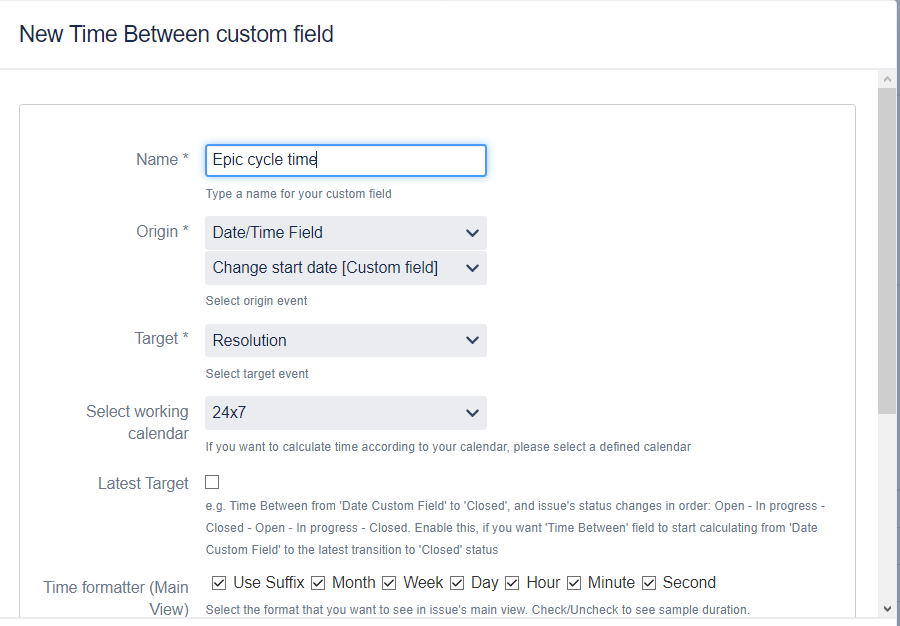The width and height of the screenshot is (900, 626).
Task: Open the Date/Time Field origin dropdown
Action: (345, 232)
